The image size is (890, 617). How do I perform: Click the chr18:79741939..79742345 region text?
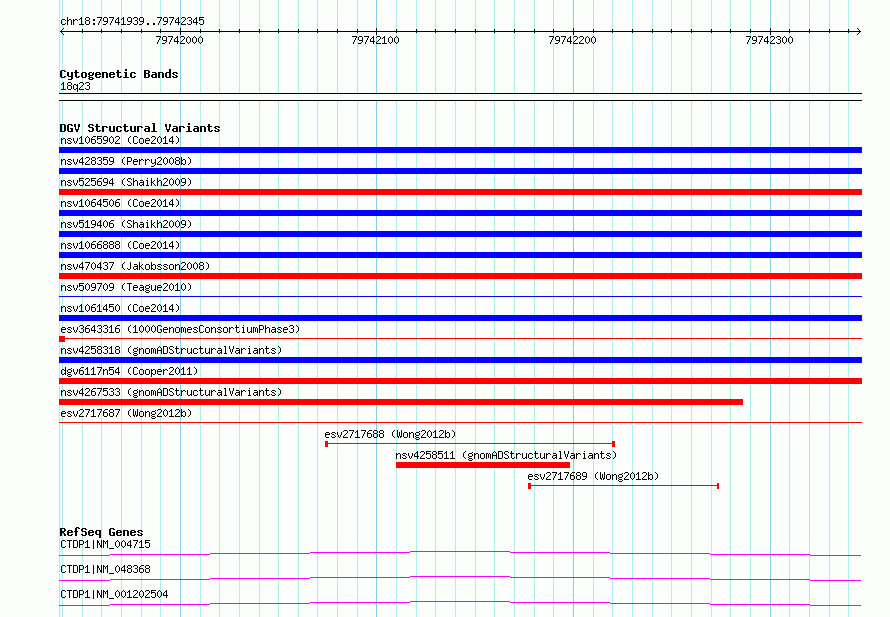[x=132, y=21]
